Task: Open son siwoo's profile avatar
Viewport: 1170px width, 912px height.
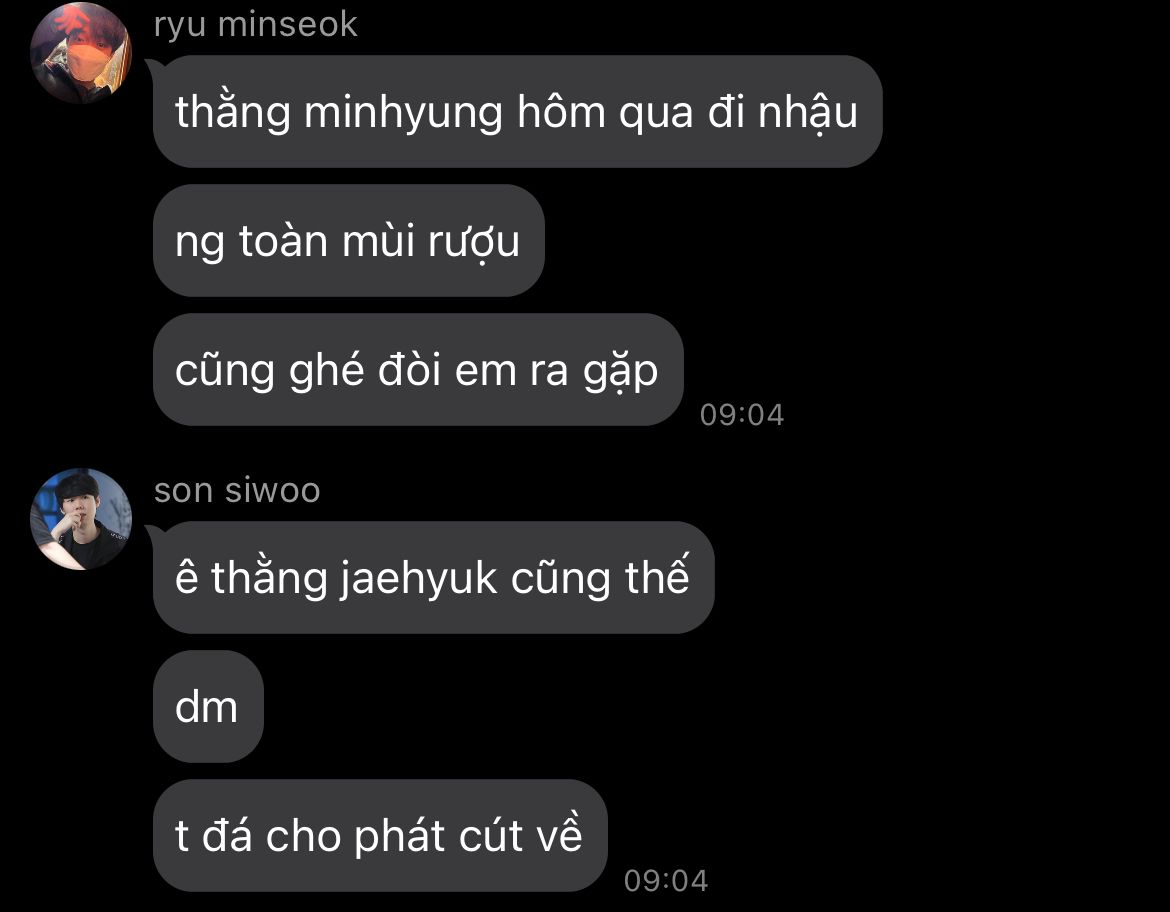Action: [81, 519]
